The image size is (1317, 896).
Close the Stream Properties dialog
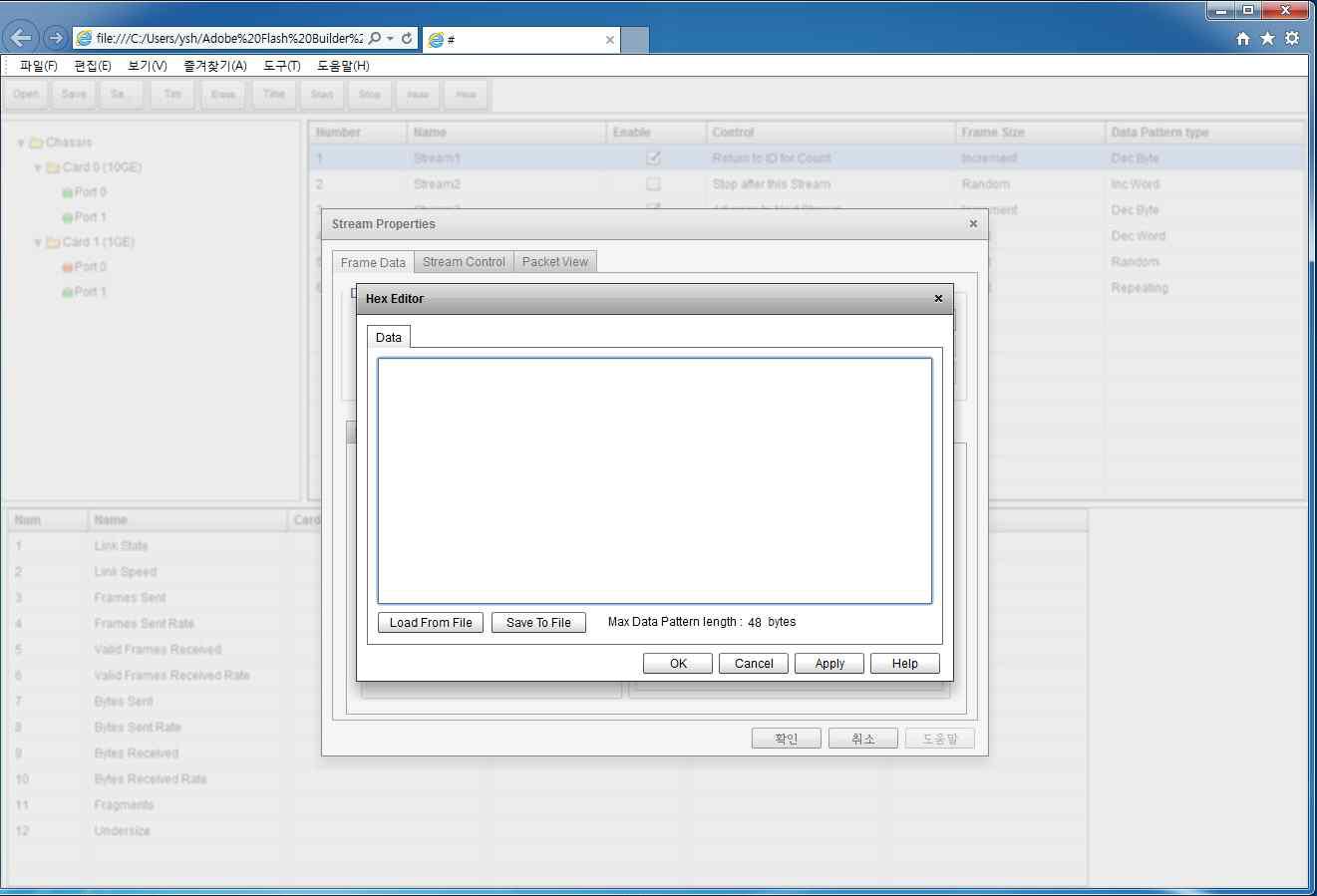[973, 223]
